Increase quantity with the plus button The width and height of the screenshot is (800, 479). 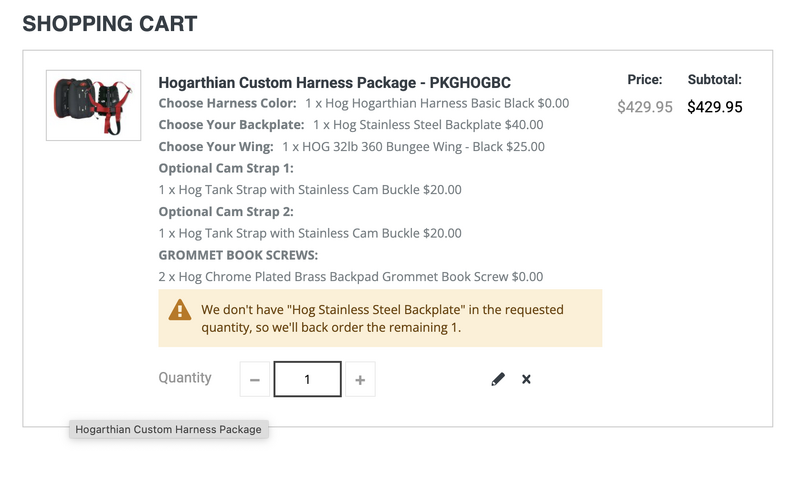[360, 380]
